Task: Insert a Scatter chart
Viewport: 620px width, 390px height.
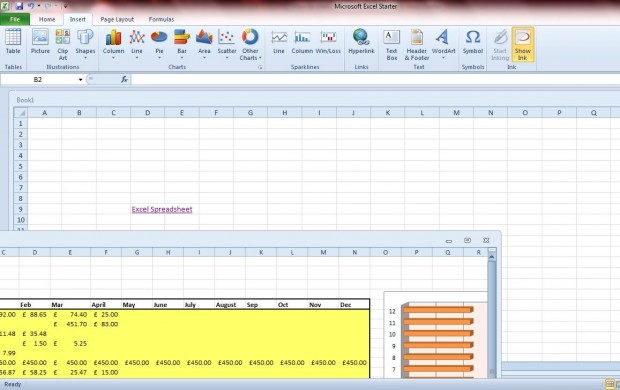Action: [227, 44]
